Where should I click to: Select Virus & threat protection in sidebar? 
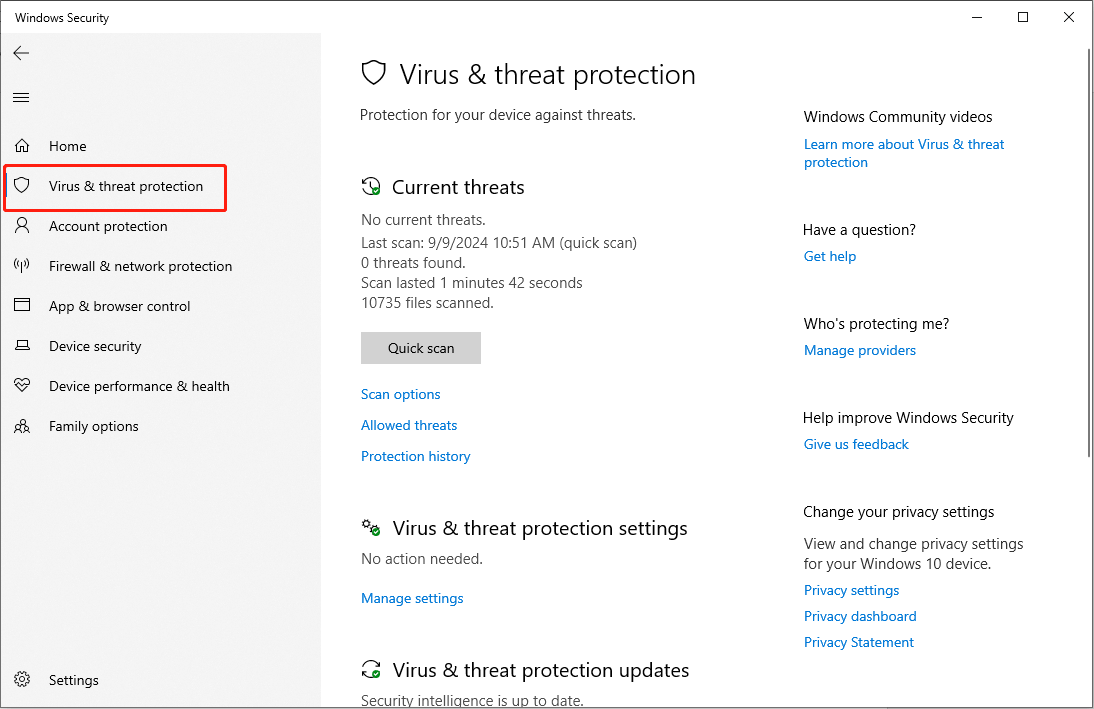[x=115, y=186]
